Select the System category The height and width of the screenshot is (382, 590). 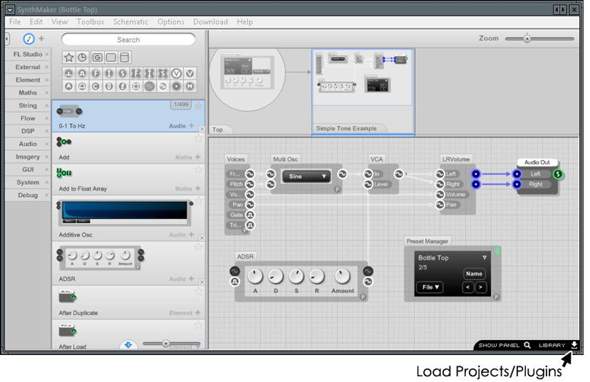(28, 182)
